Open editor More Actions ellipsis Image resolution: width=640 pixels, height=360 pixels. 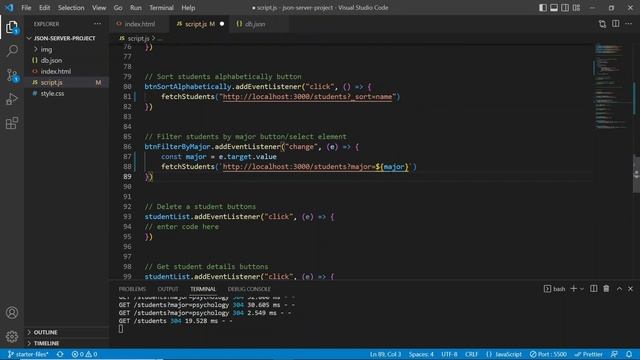[629, 24]
